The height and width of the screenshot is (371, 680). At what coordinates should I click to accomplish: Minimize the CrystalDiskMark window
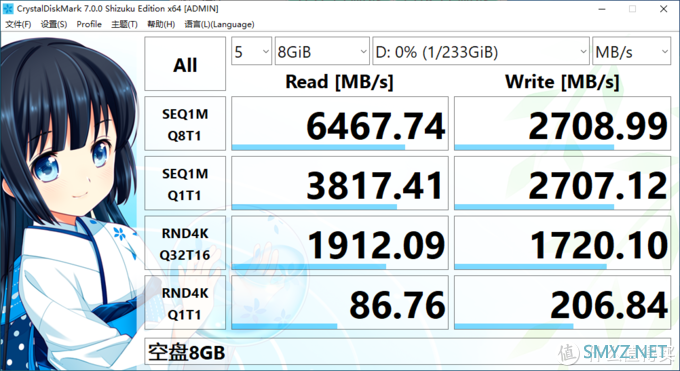point(602,9)
